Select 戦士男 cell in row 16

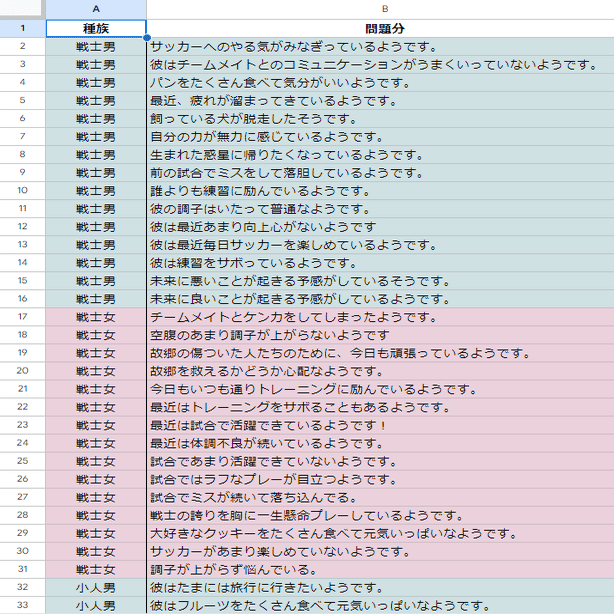[96, 299]
